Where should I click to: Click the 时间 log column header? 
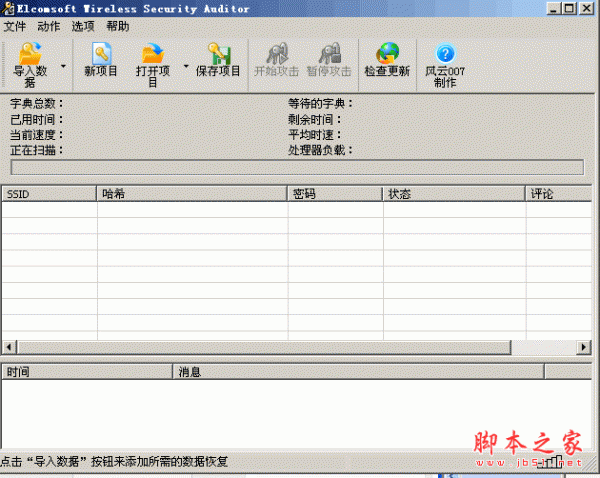(x=88, y=372)
